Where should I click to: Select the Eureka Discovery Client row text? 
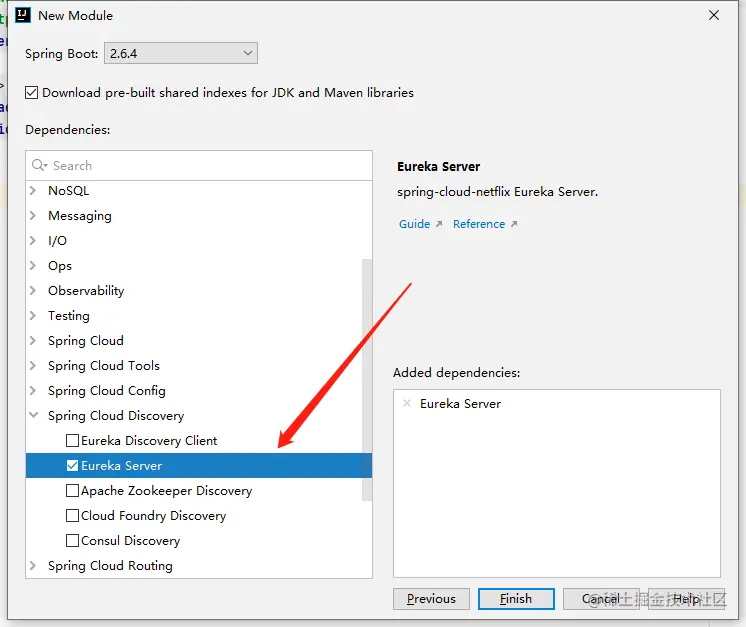pyautogui.click(x=149, y=441)
